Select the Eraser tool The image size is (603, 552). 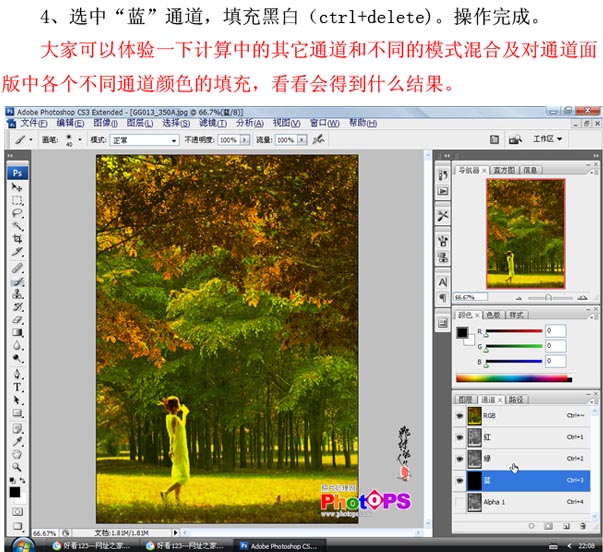17,320
